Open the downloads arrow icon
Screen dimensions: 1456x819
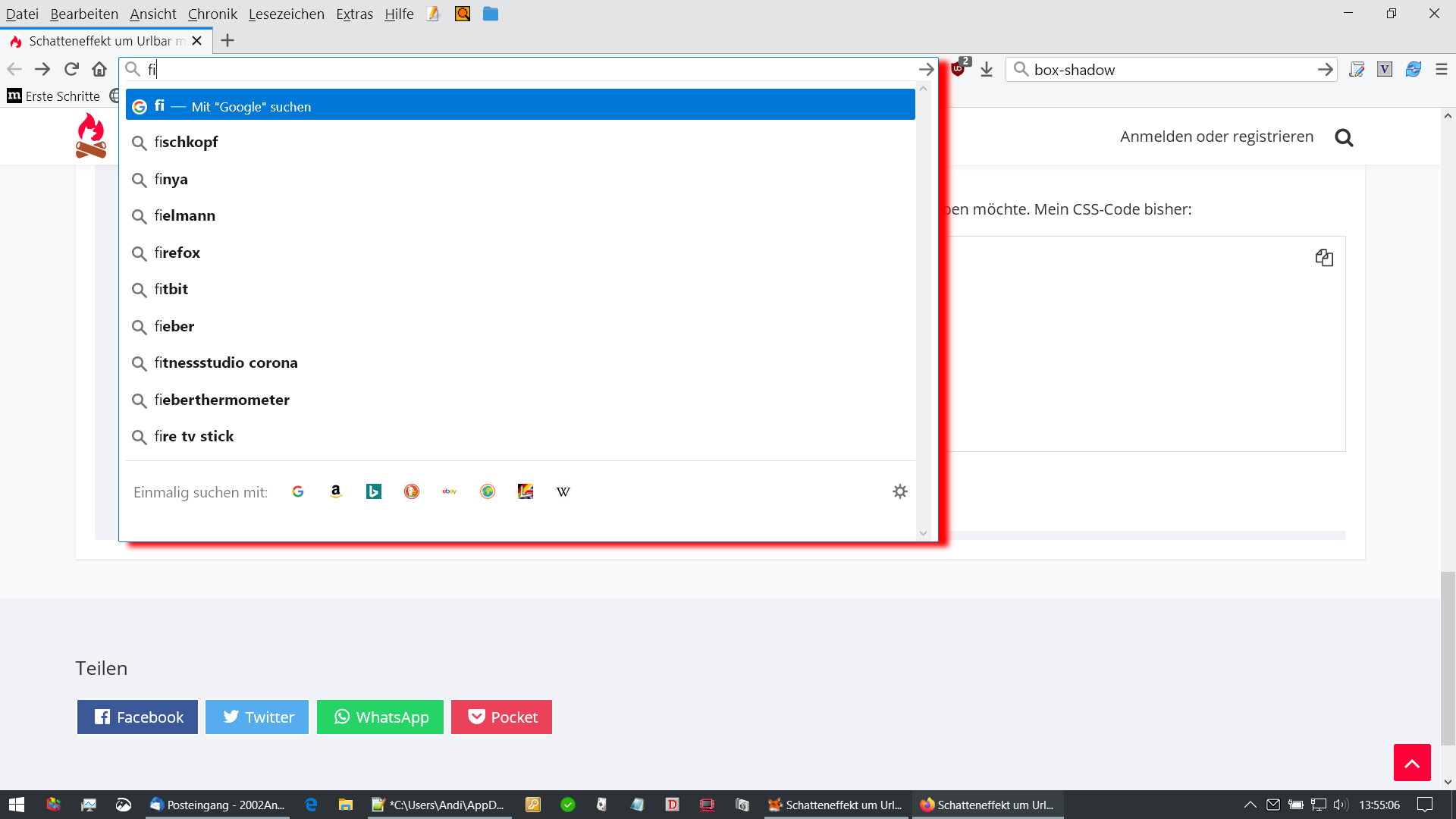987,70
